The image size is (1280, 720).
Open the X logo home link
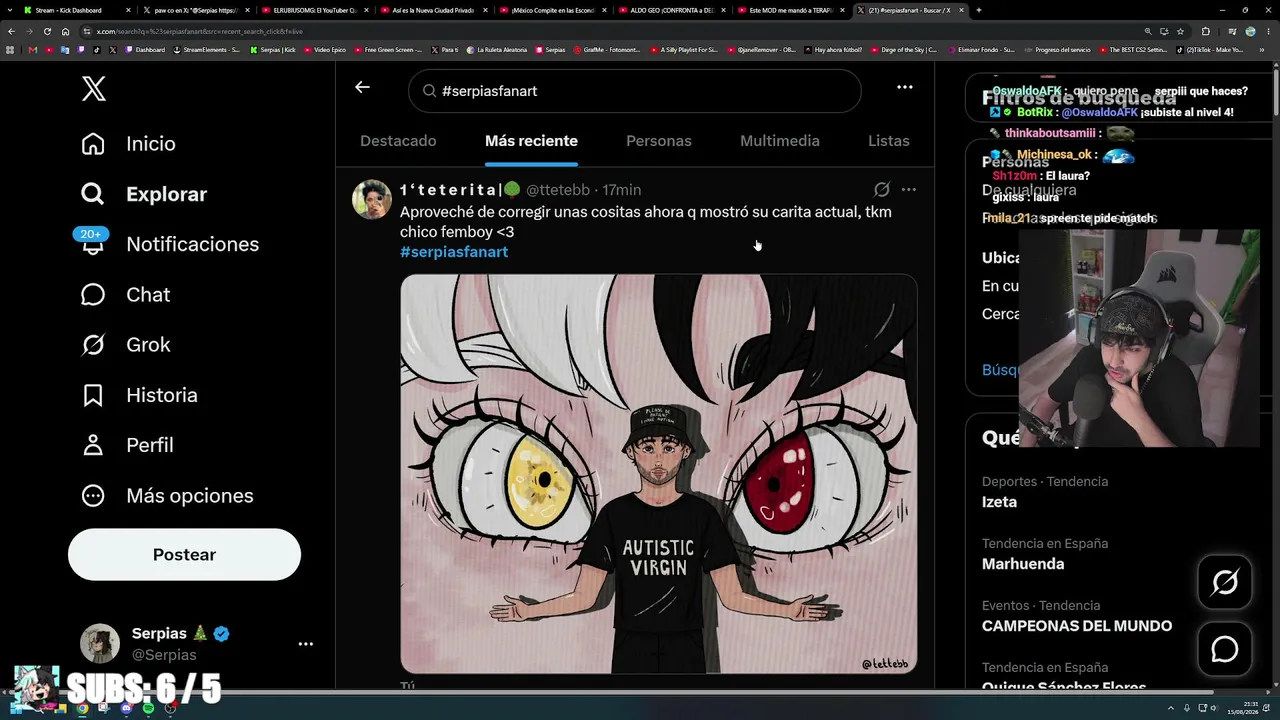[x=93, y=89]
